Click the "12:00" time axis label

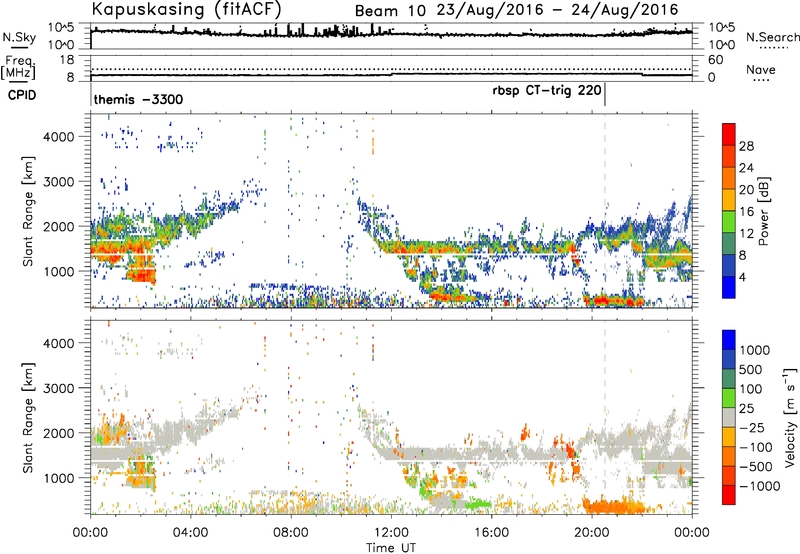pyautogui.click(x=391, y=533)
